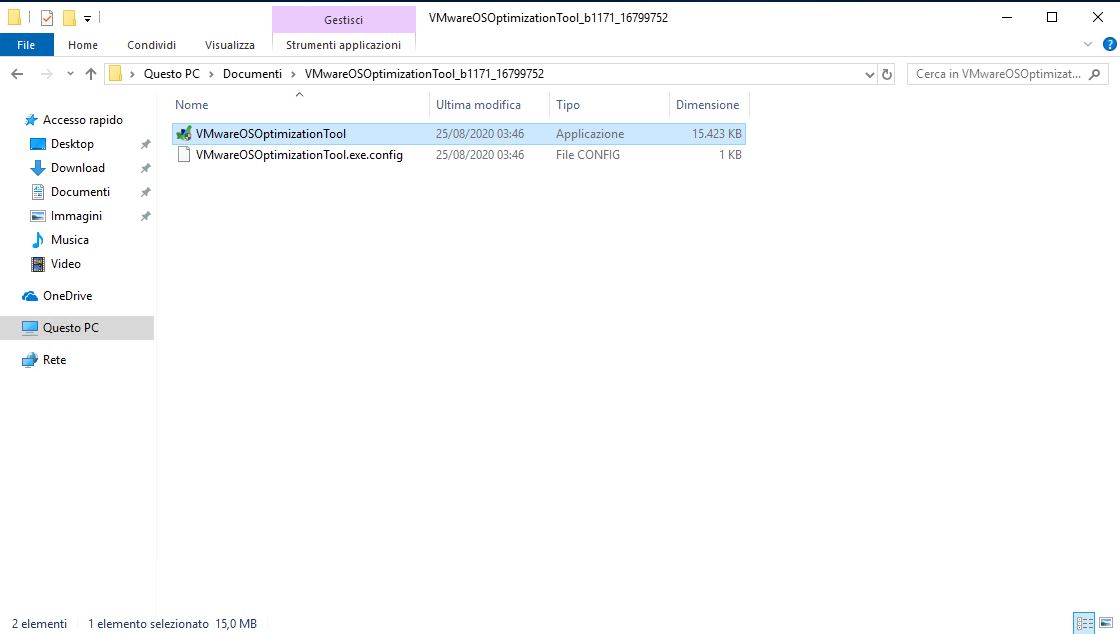Image resolution: width=1120 pixels, height=634 pixels.
Task: Minimize the Explorer window
Action: coord(1007,17)
